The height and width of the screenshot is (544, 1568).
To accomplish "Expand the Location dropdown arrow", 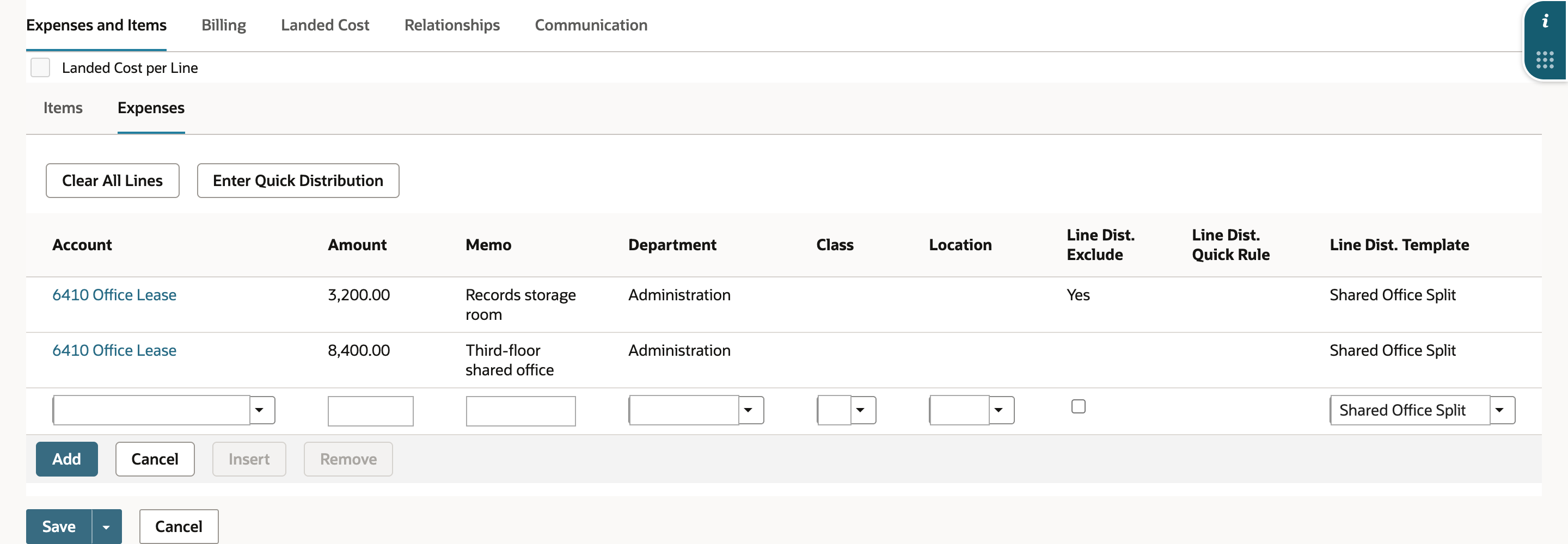I will click(x=999, y=410).
